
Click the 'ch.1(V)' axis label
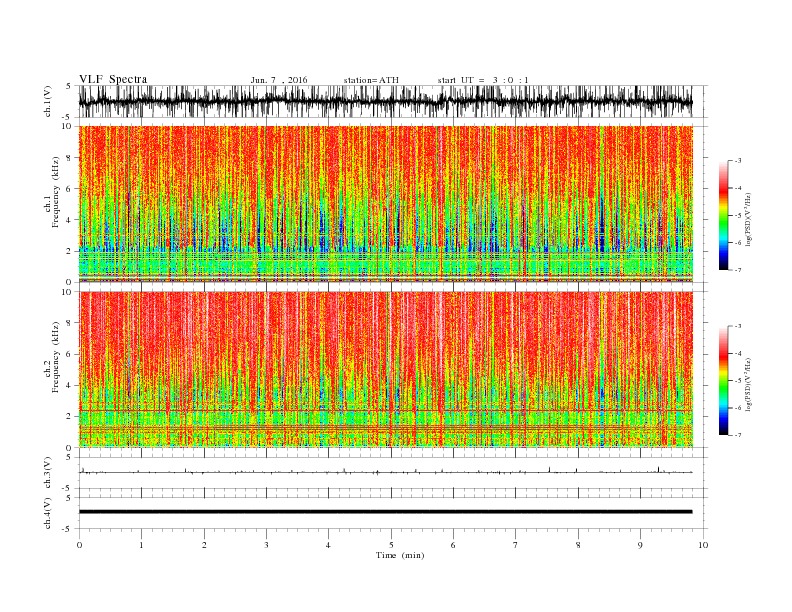(x=48, y=102)
